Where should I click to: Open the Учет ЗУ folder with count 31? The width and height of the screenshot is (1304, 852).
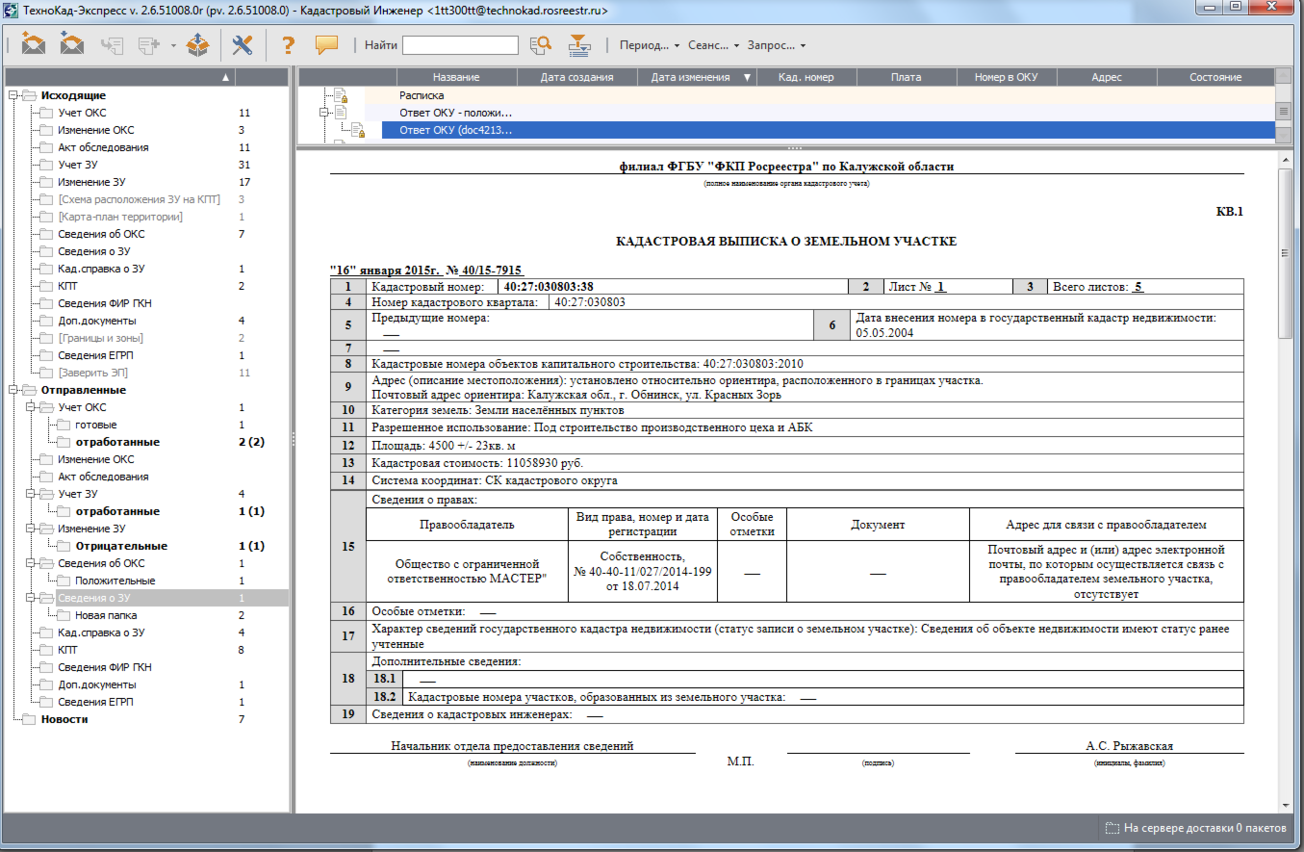point(77,165)
